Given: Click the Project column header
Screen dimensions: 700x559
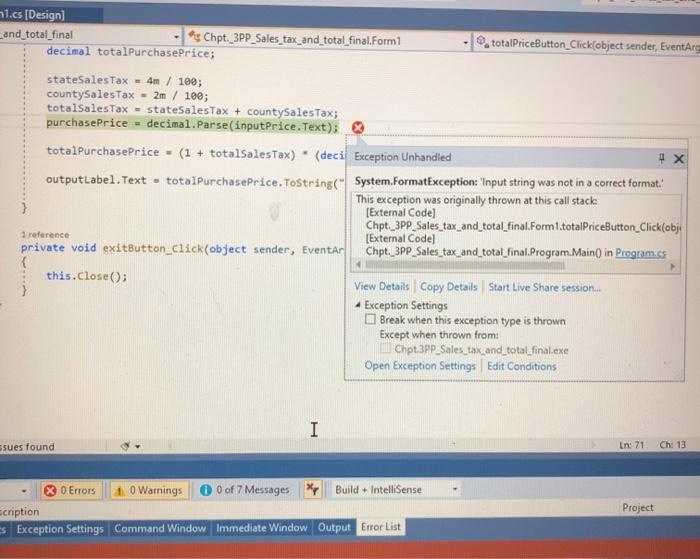Looking at the screenshot, I should click(x=638, y=507).
